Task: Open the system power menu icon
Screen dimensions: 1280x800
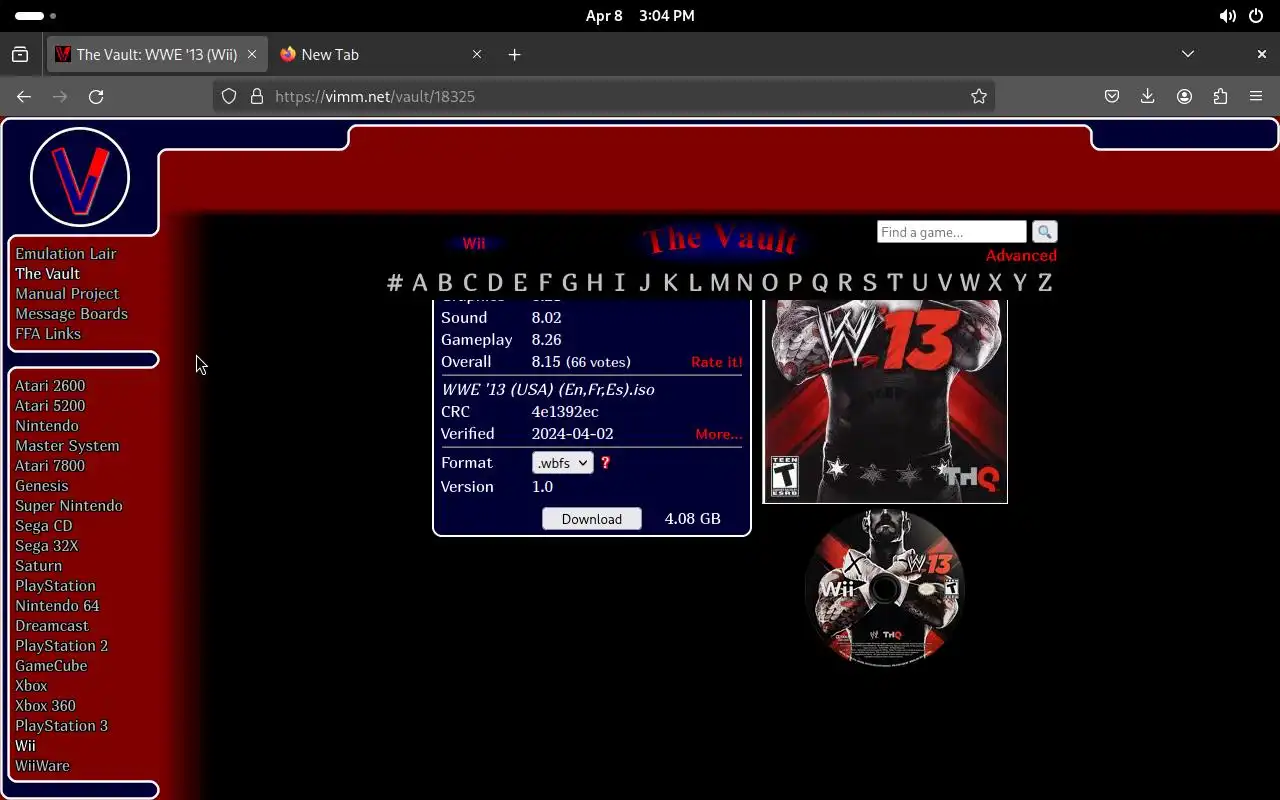Action: pos(1255,16)
